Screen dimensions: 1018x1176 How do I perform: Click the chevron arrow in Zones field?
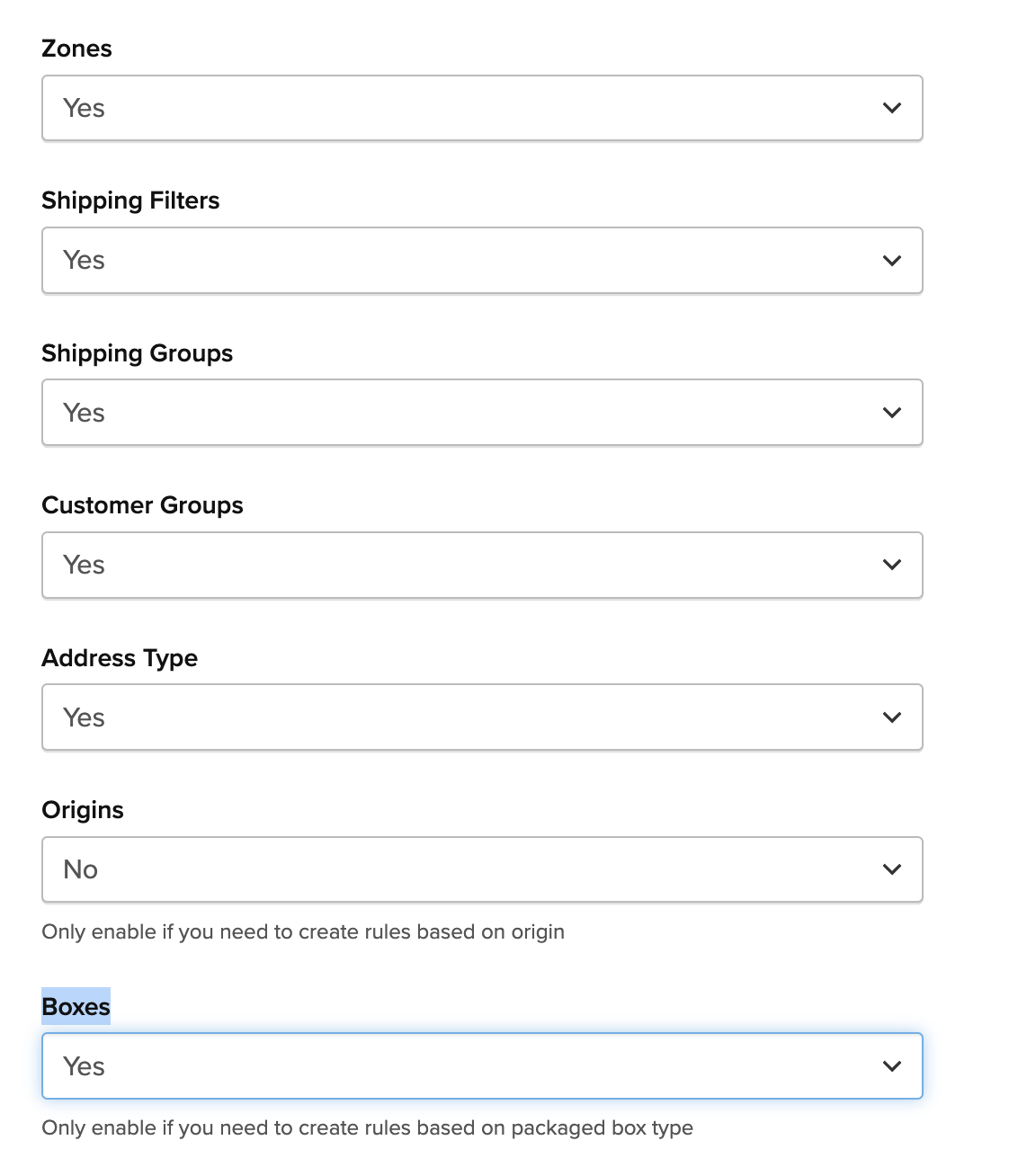(891, 108)
